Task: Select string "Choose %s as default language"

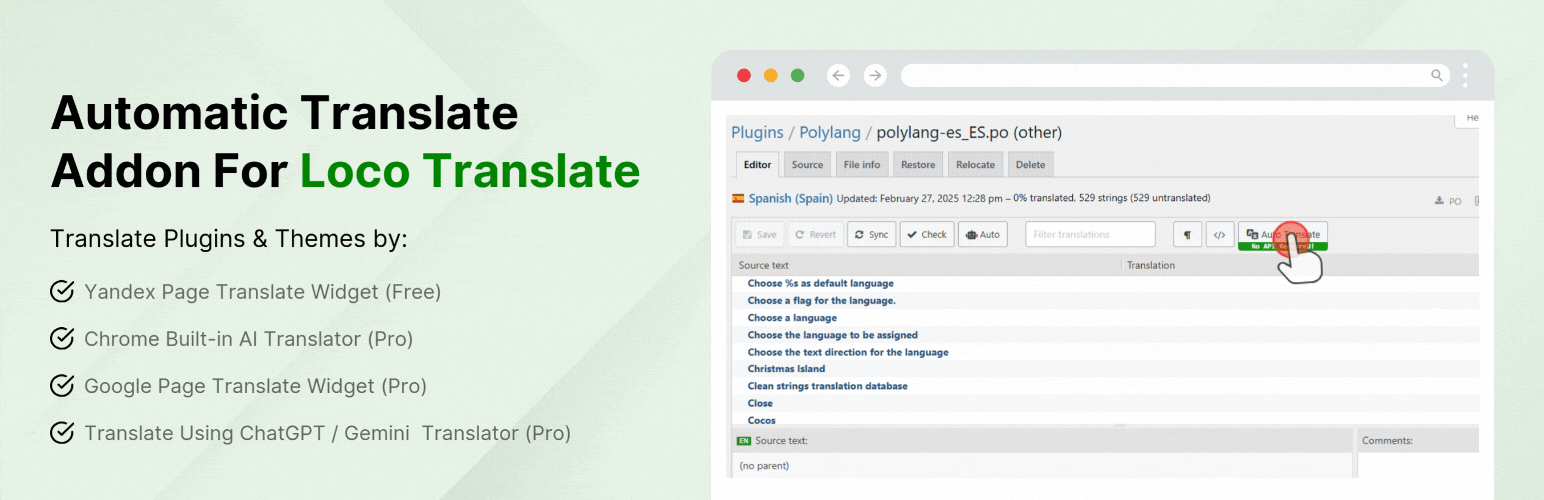Action: [821, 284]
